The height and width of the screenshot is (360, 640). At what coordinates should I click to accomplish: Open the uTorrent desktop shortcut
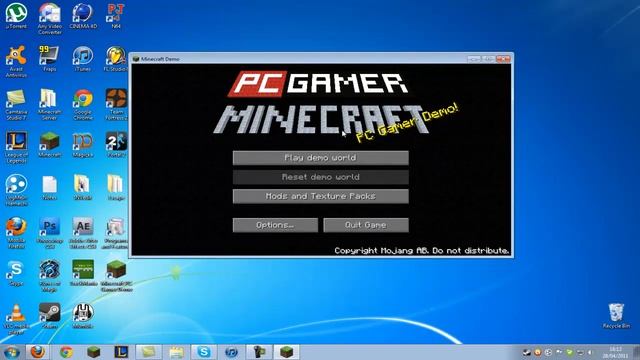coord(16,16)
